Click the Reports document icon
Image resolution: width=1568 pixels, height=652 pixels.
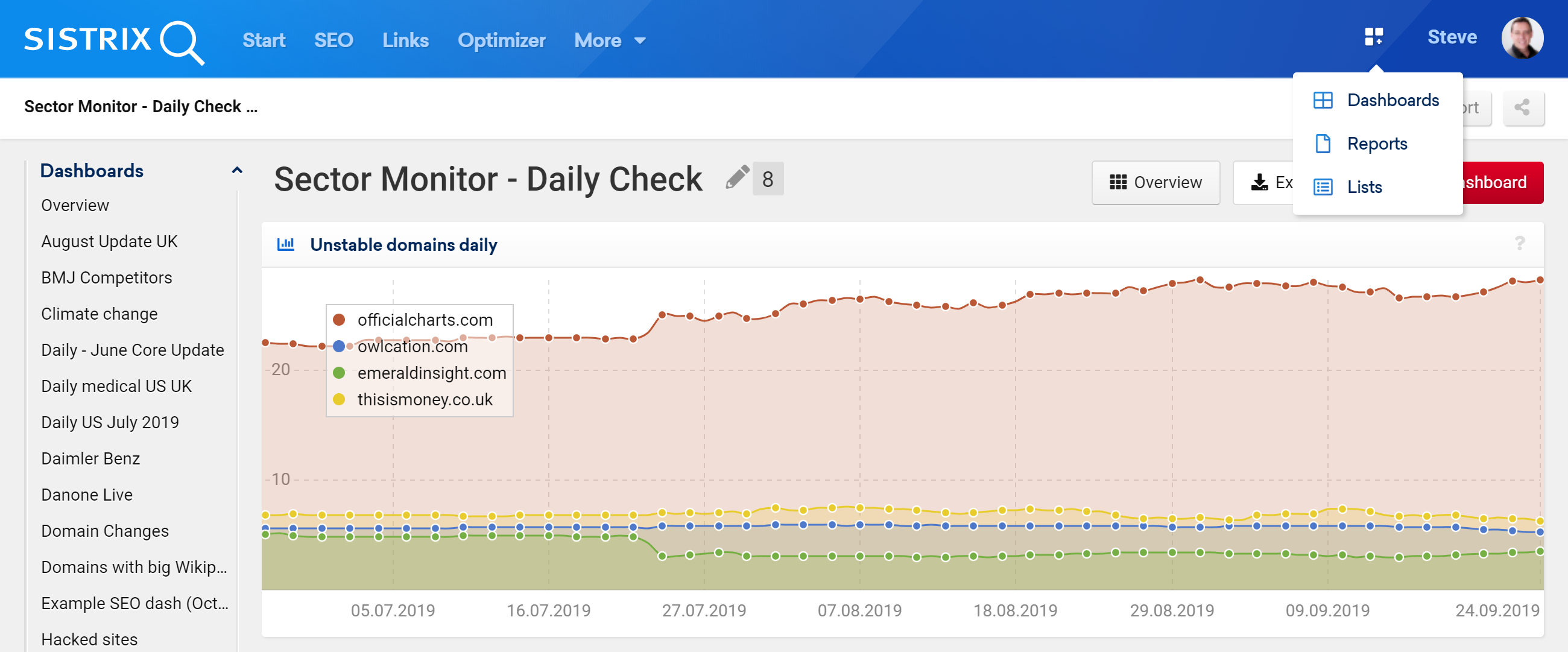pyautogui.click(x=1323, y=144)
